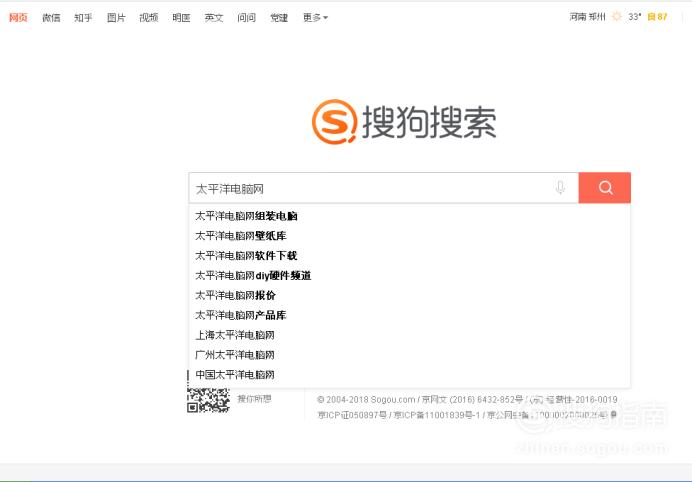This screenshot has width=692, height=482.
Task: Choose suggestion 太平洋电脑网产品库
Action: (410, 315)
